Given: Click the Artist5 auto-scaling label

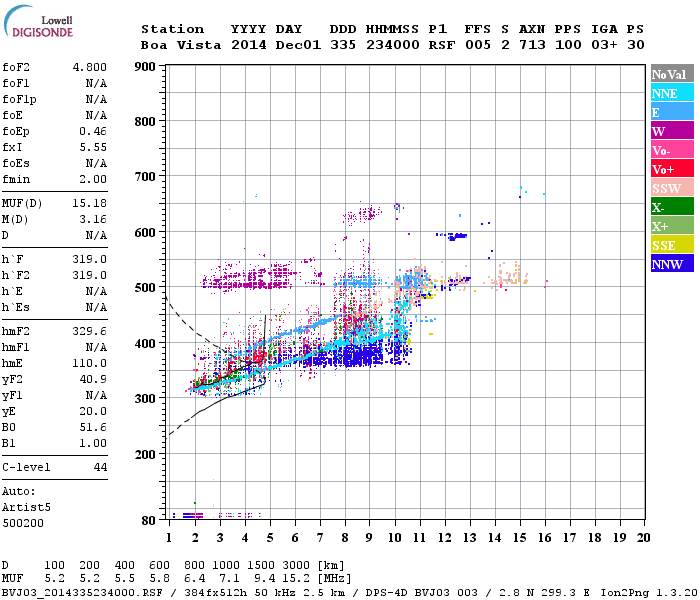Looking at the screenshot, I should point(26,508).
